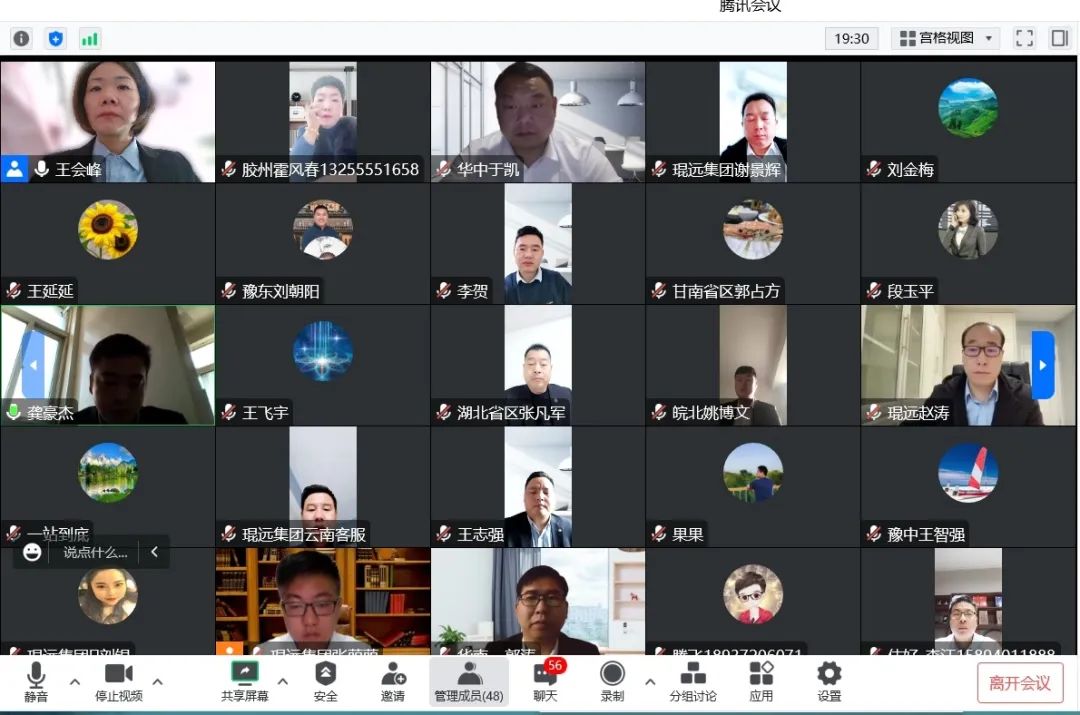The image size is (1080, 715).
Task: Click the 腾讯会议 window title
Action: [750, 6]
